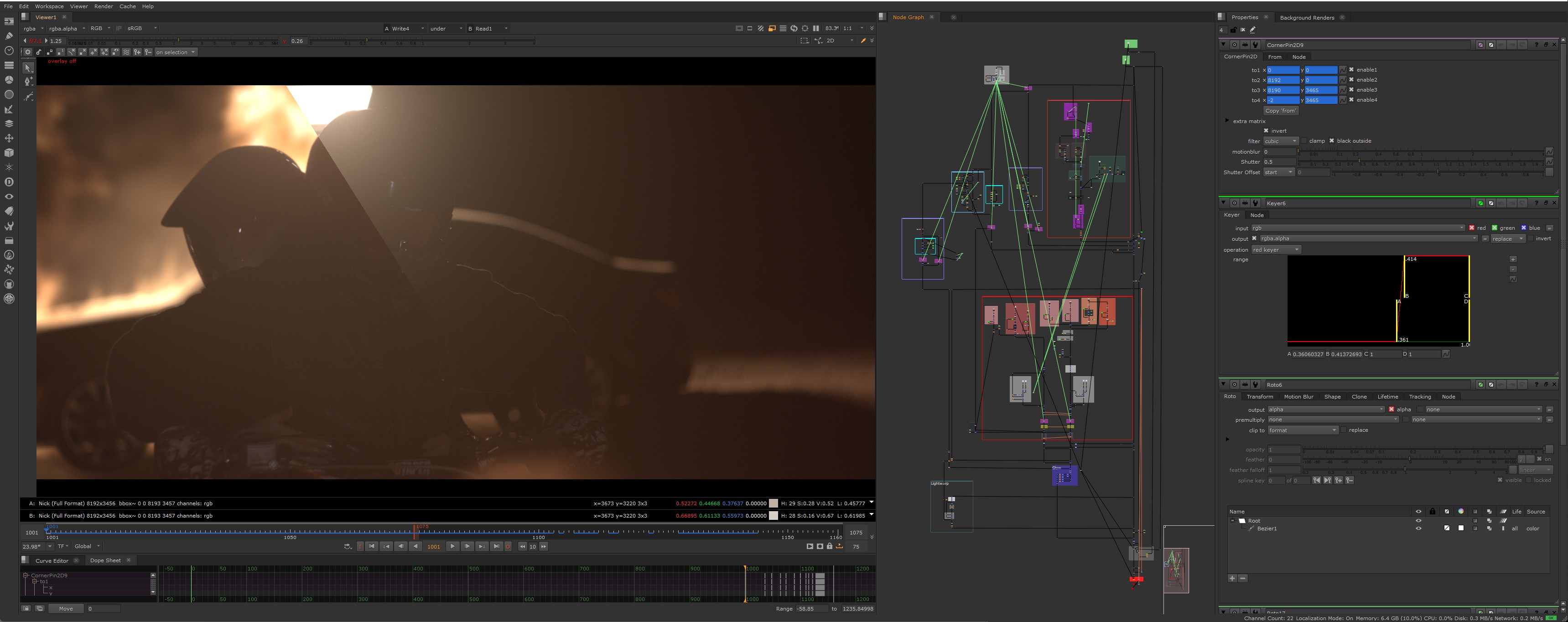Click animation curve icon for to1
The height and width of the screenshot is (622, 1568).
[x=1343, y=70]
